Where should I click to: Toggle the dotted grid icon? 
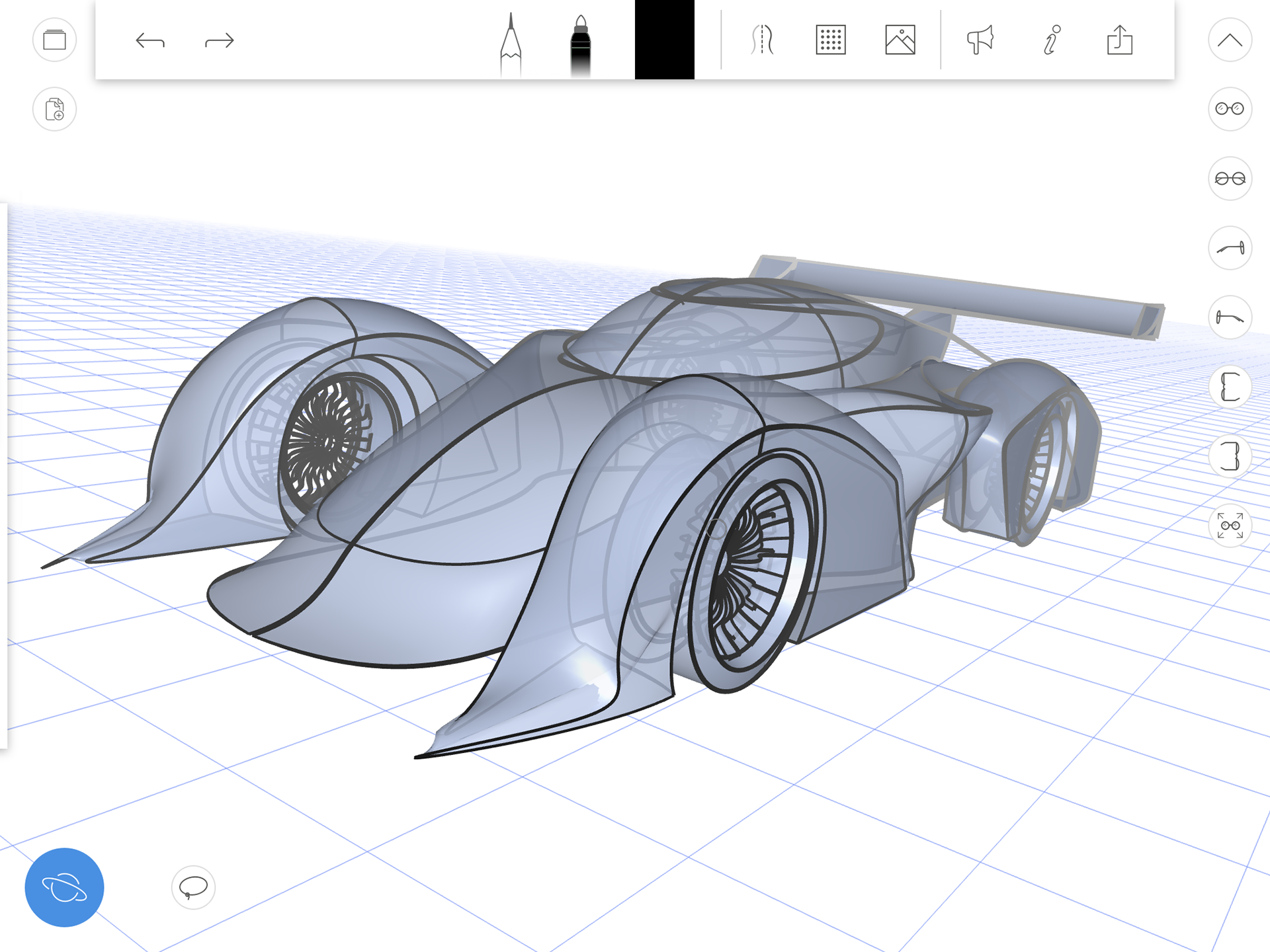pyautogui.click(x=831, y=40)
